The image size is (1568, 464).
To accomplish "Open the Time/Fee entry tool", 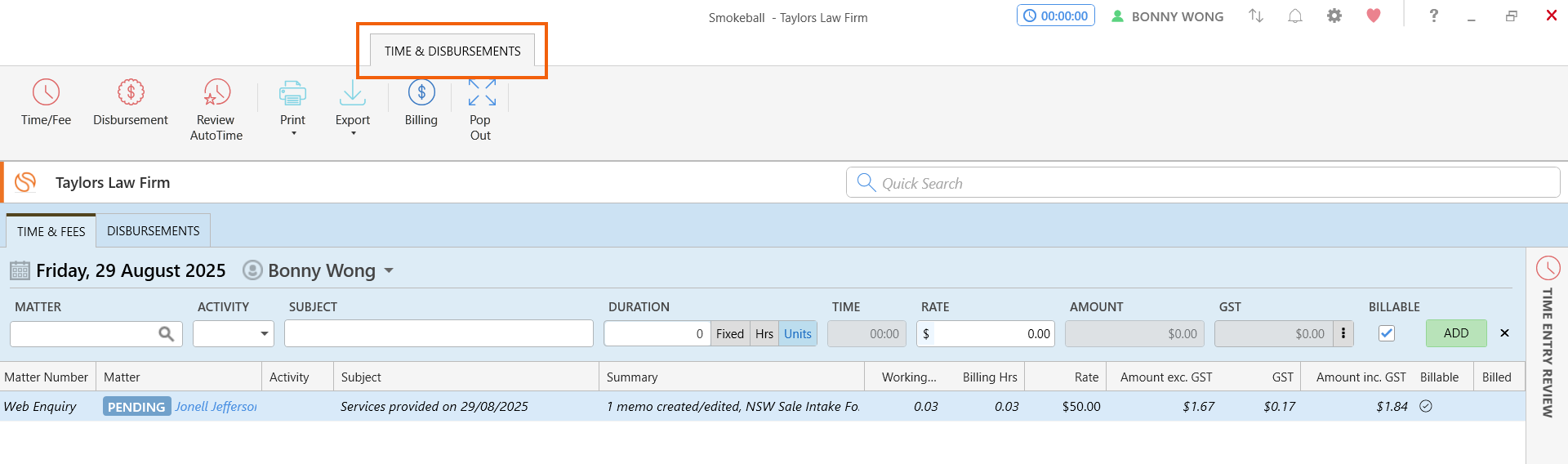I will pyautogui.click(x=46, y=103).
